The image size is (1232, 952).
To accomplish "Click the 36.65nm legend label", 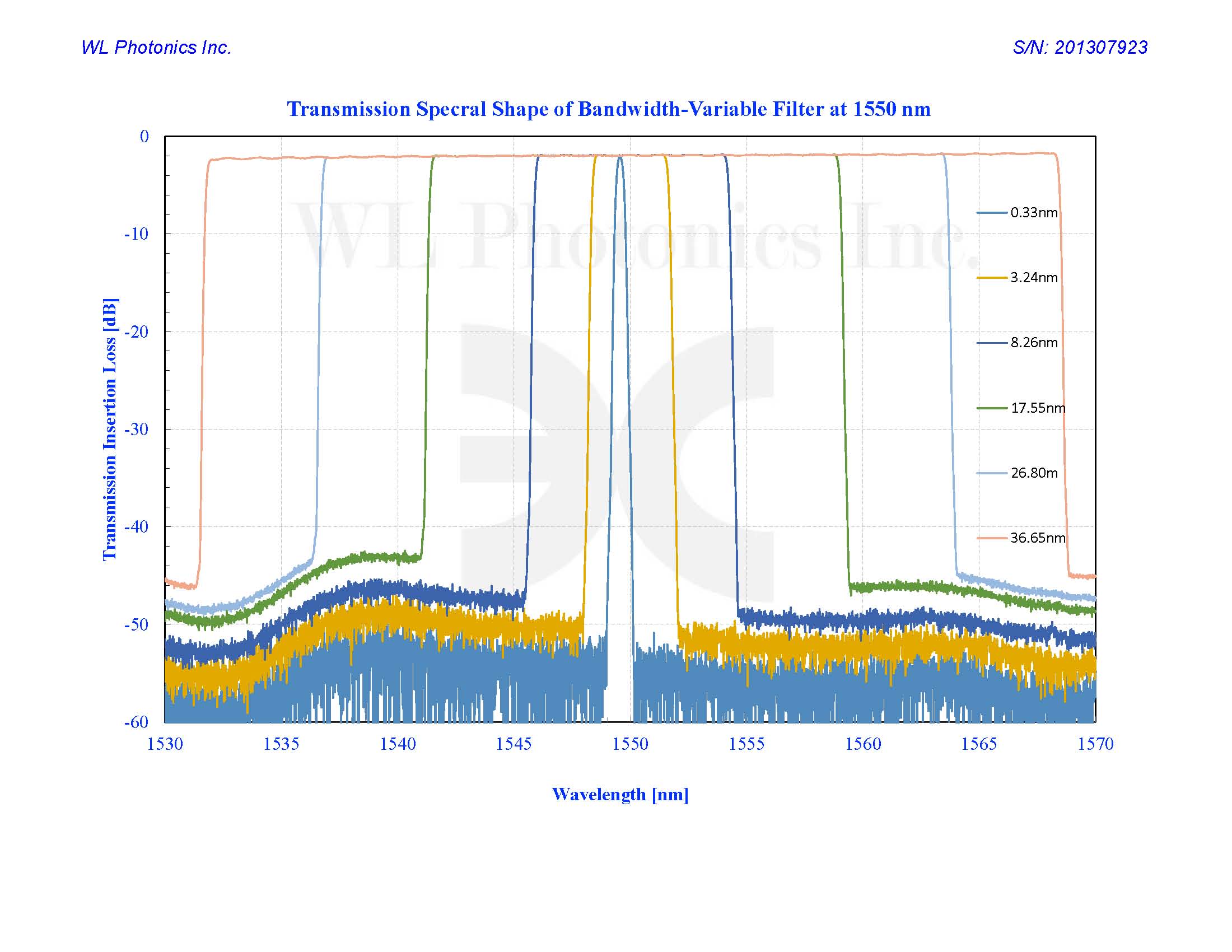I will click(x=1037, y=538).
